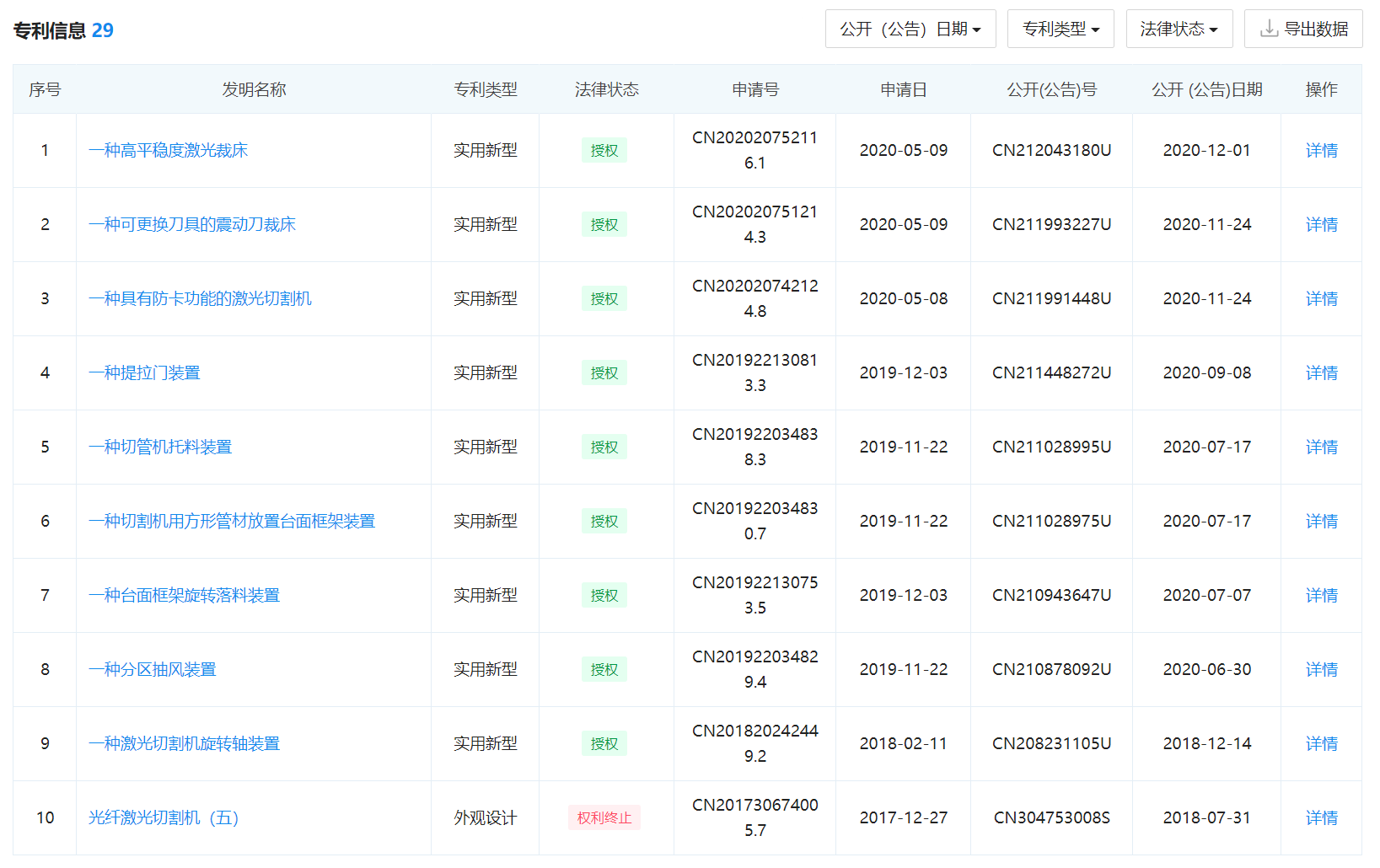
Task: Open patent 一种可更换刀具的震动刀裁床
Action: (x=191, y=225)
